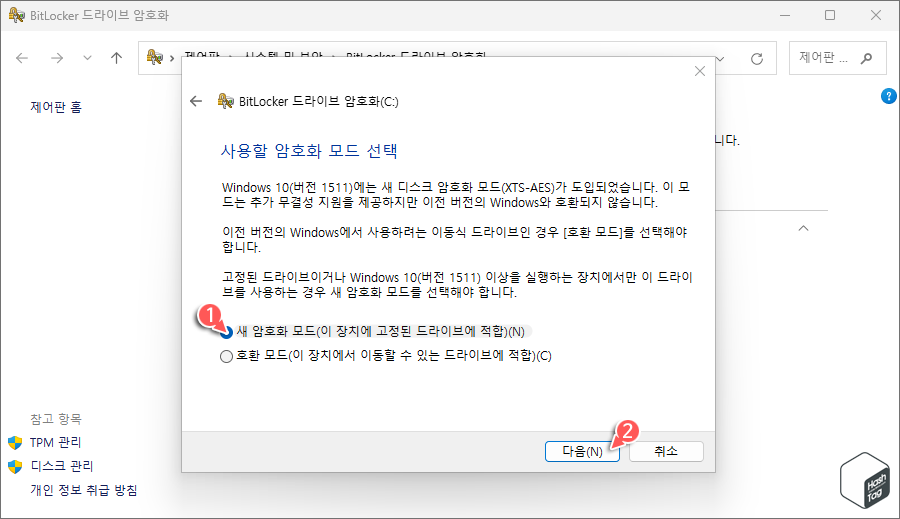Refresh the Control Panel page
The image size is (900, 519).
(757, 59)
